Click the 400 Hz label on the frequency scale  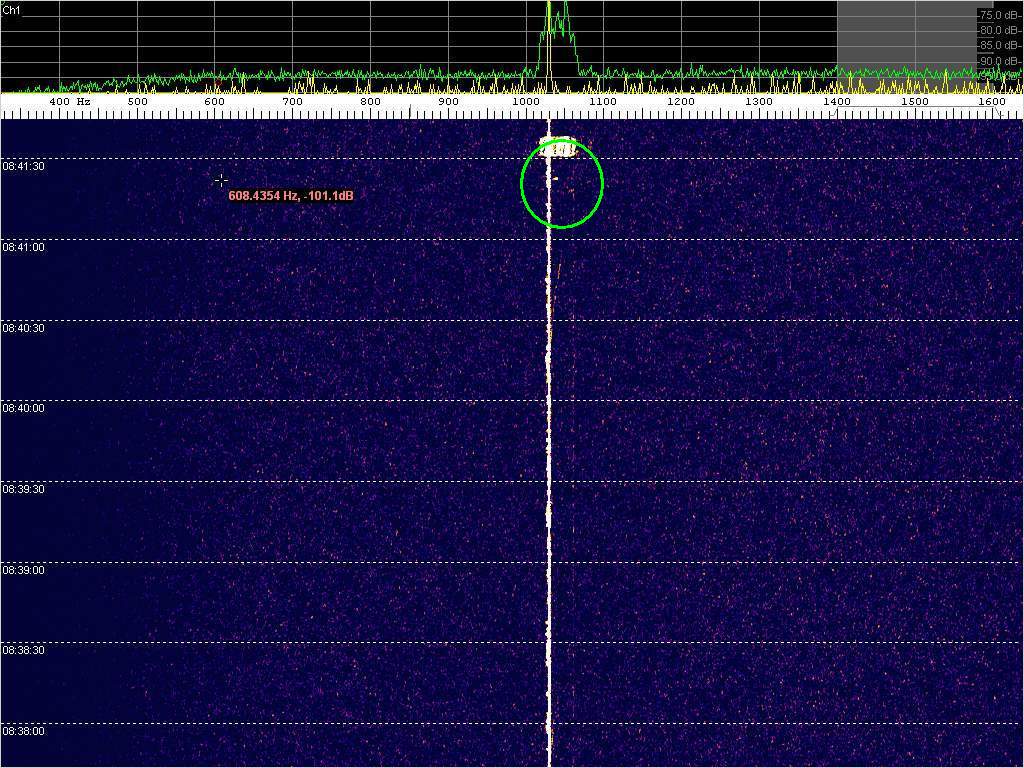tap(69, 102)
